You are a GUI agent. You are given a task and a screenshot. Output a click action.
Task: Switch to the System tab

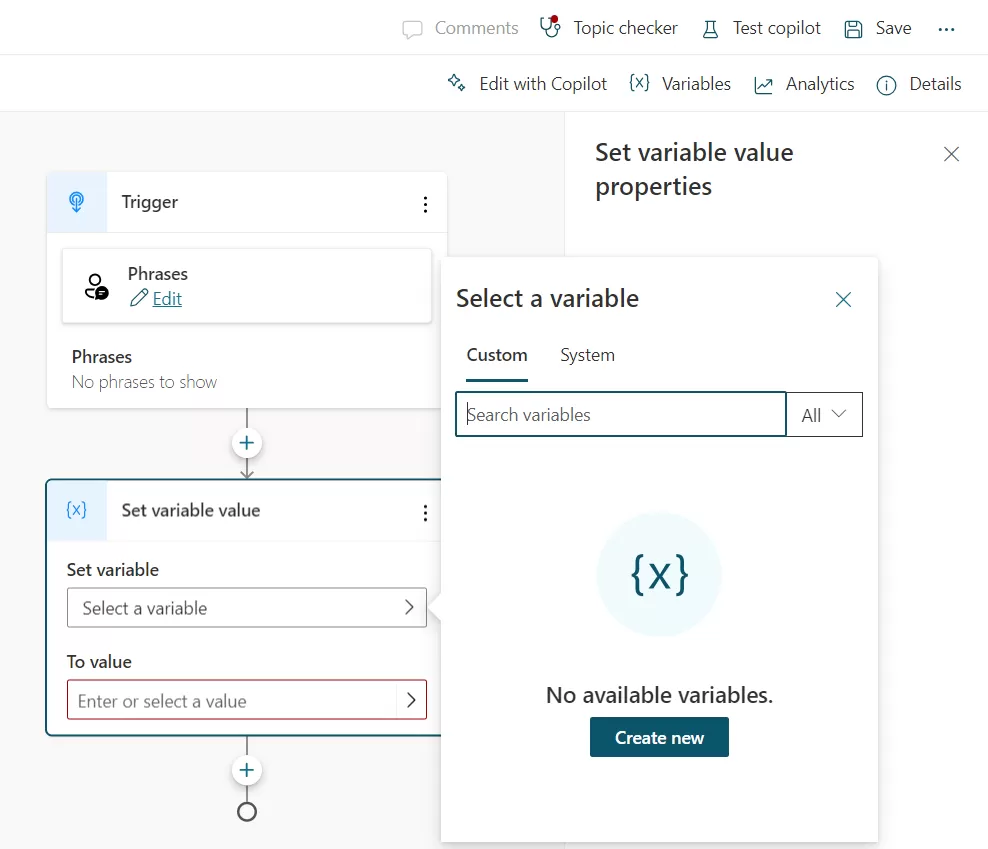click(587, 355)
